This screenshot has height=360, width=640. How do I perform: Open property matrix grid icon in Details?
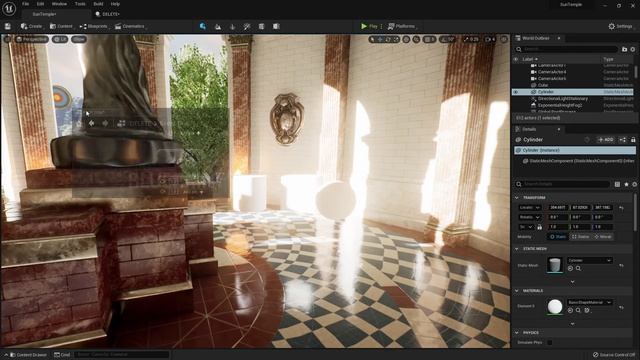point(617,184)
